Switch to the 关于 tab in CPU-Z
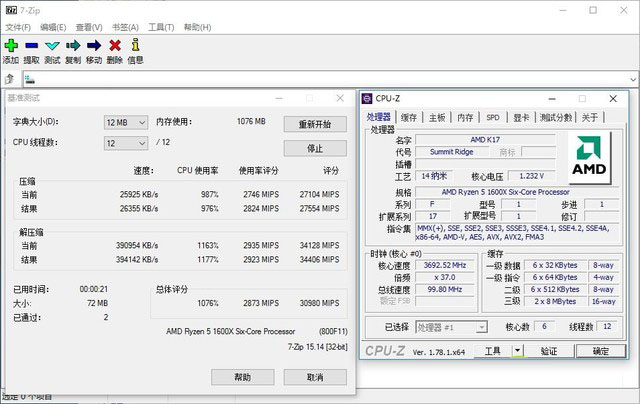This screenshot has width=640, height=404. pyautogui.click(x=590, y=118)
